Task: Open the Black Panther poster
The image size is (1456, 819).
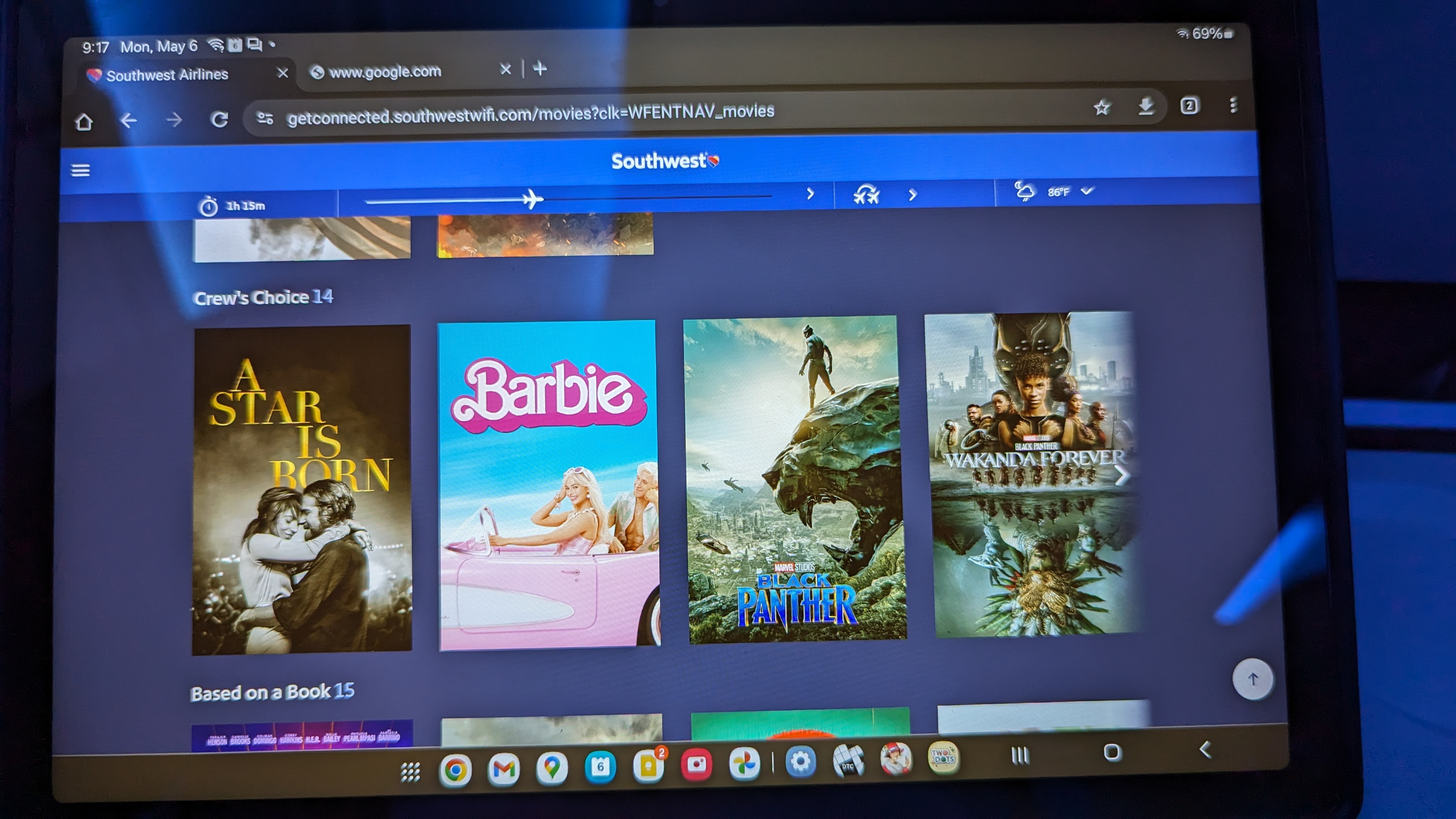Action: (x=795, y=480)
